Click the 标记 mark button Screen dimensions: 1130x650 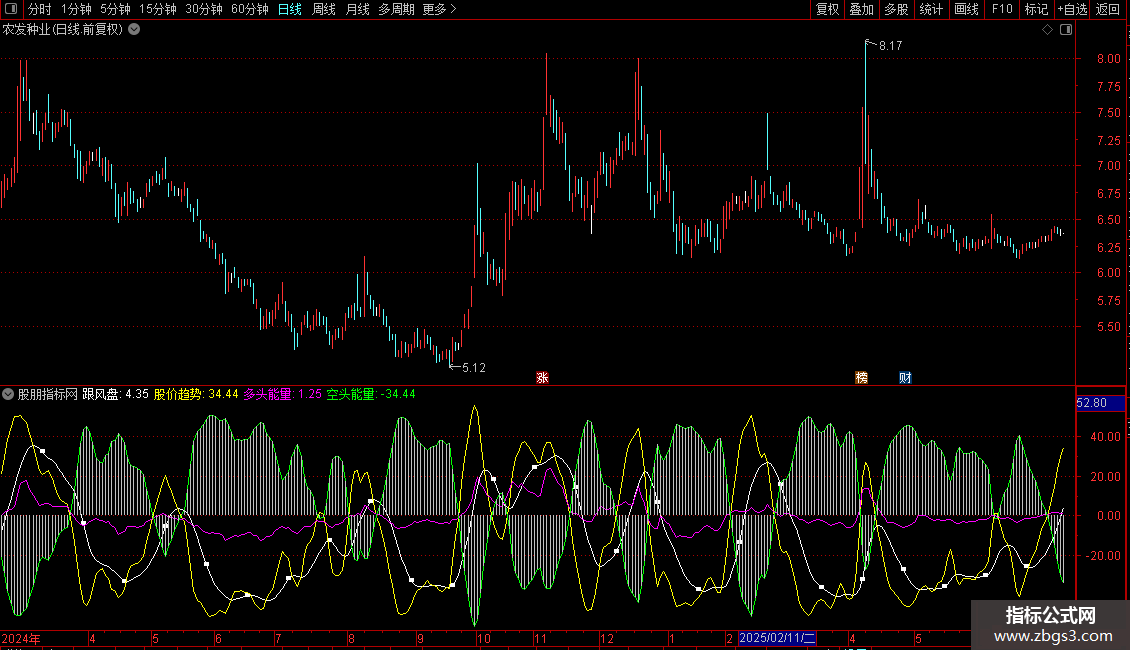1036,9
